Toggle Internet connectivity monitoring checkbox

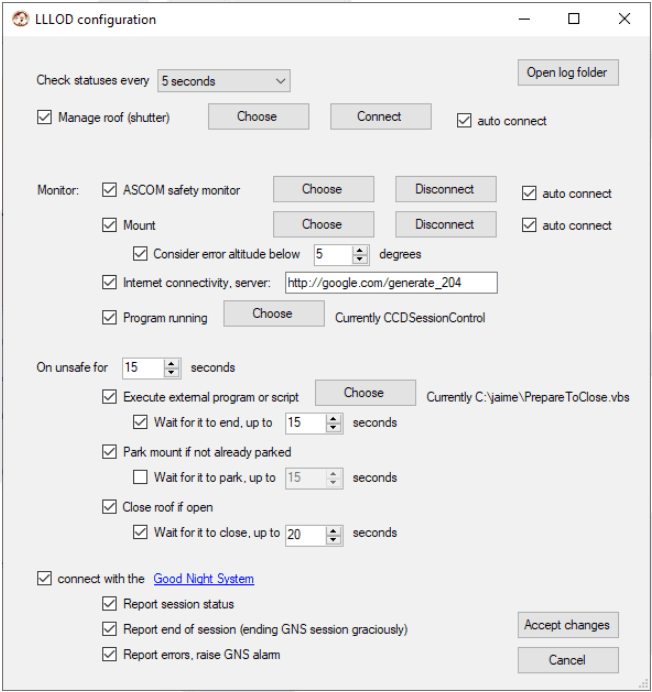click(x=109, y=282)
